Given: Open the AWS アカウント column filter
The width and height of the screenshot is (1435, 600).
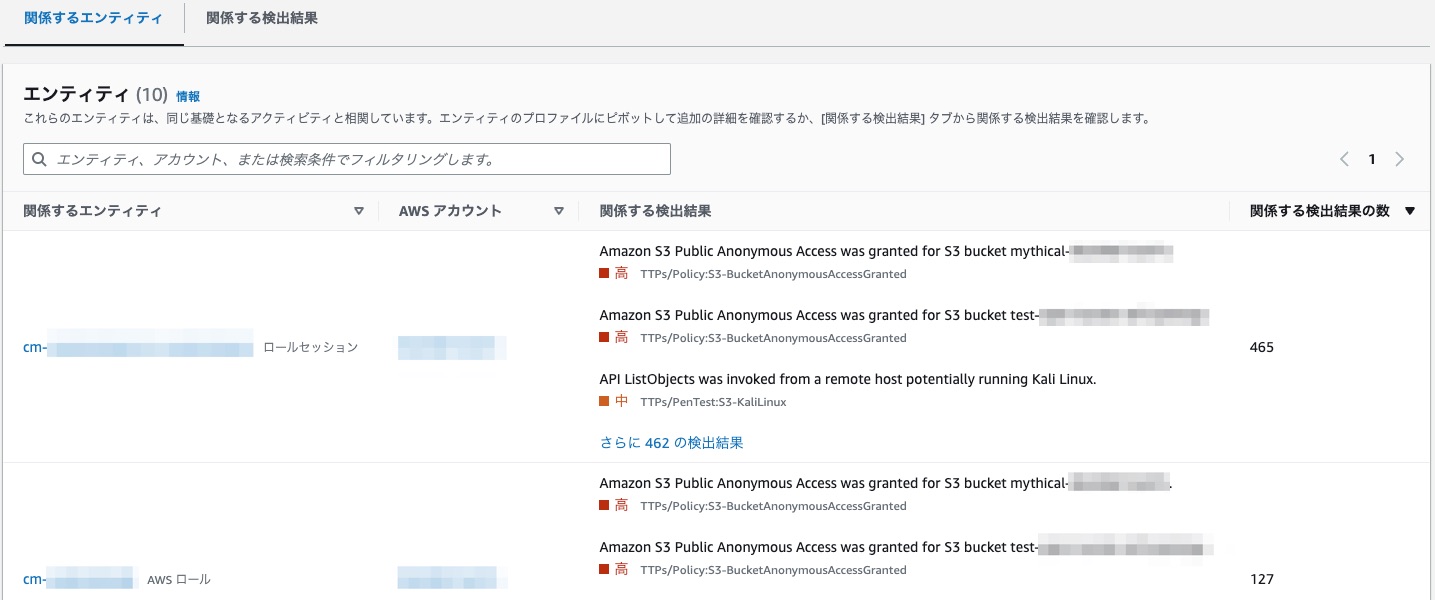Looking at the screenshot, I should coord(560,211).
